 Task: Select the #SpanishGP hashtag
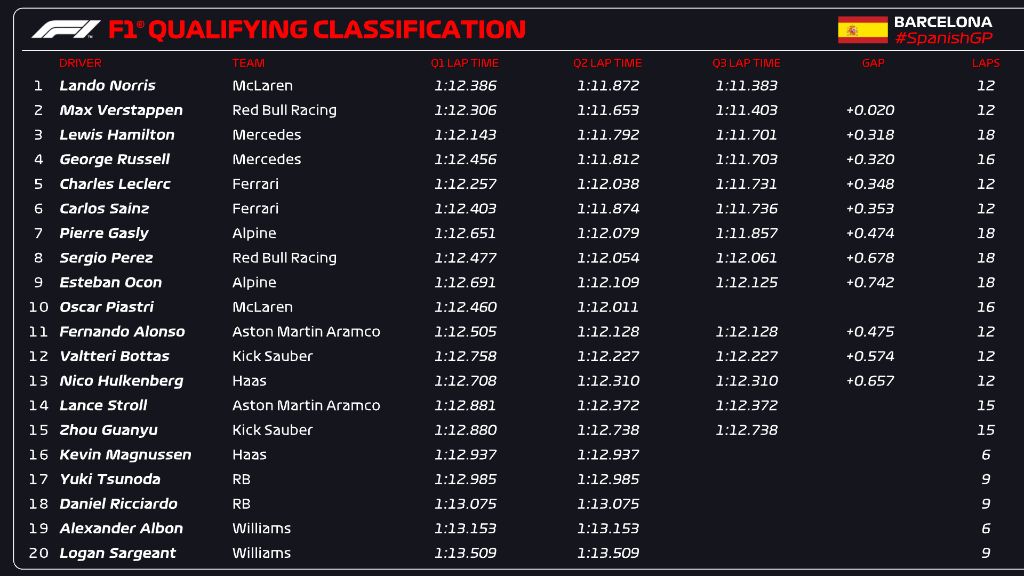click(x=943, y=39)
